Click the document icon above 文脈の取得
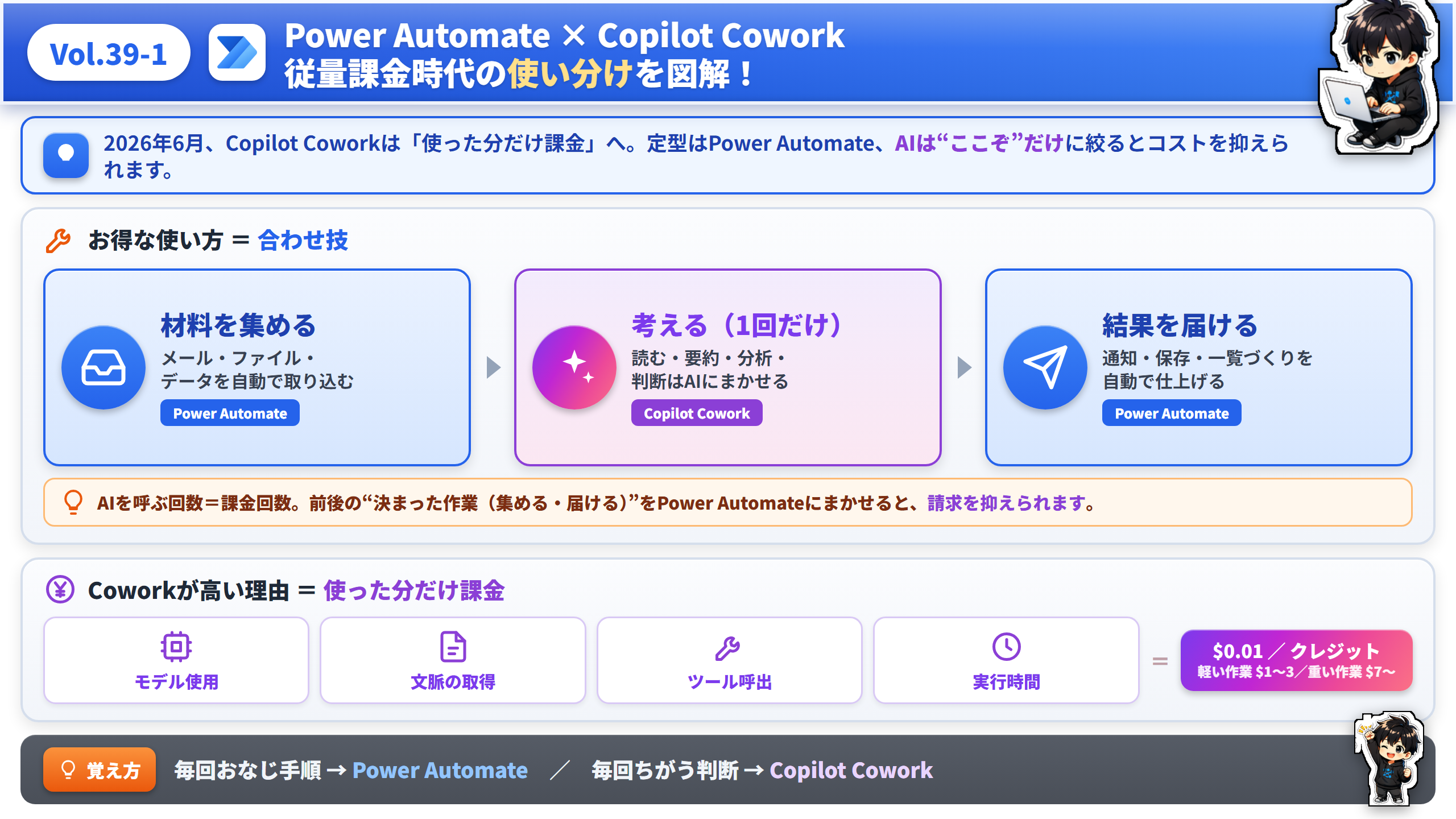Image resolution: width=1456 pixels, height=819 pixels. pyautogui.click(x=453, y=647)
